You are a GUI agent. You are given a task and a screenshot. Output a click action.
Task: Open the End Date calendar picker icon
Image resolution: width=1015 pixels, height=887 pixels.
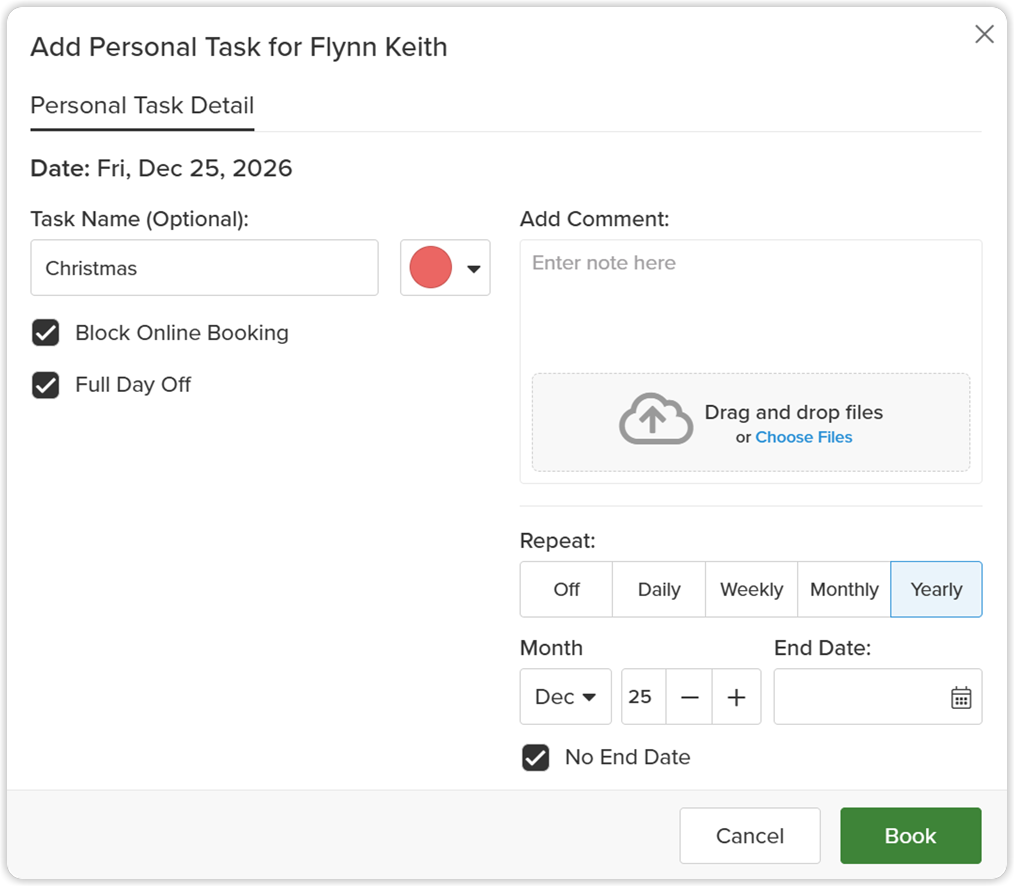[x=961, y=697]
